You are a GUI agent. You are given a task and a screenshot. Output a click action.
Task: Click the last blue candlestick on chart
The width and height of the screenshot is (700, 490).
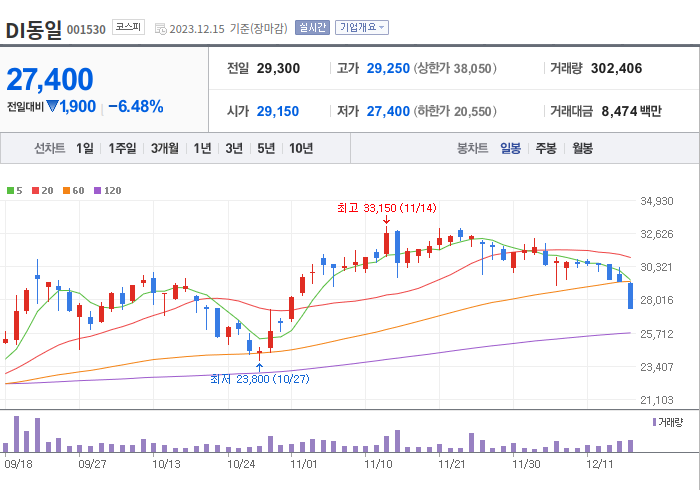(630, 295)
